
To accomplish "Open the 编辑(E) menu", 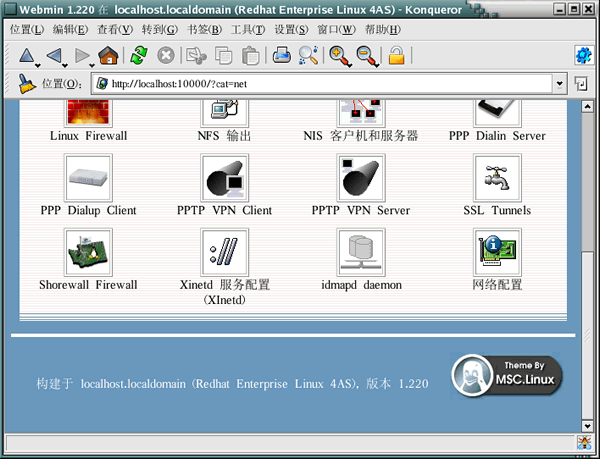I will tap(70, 29).
